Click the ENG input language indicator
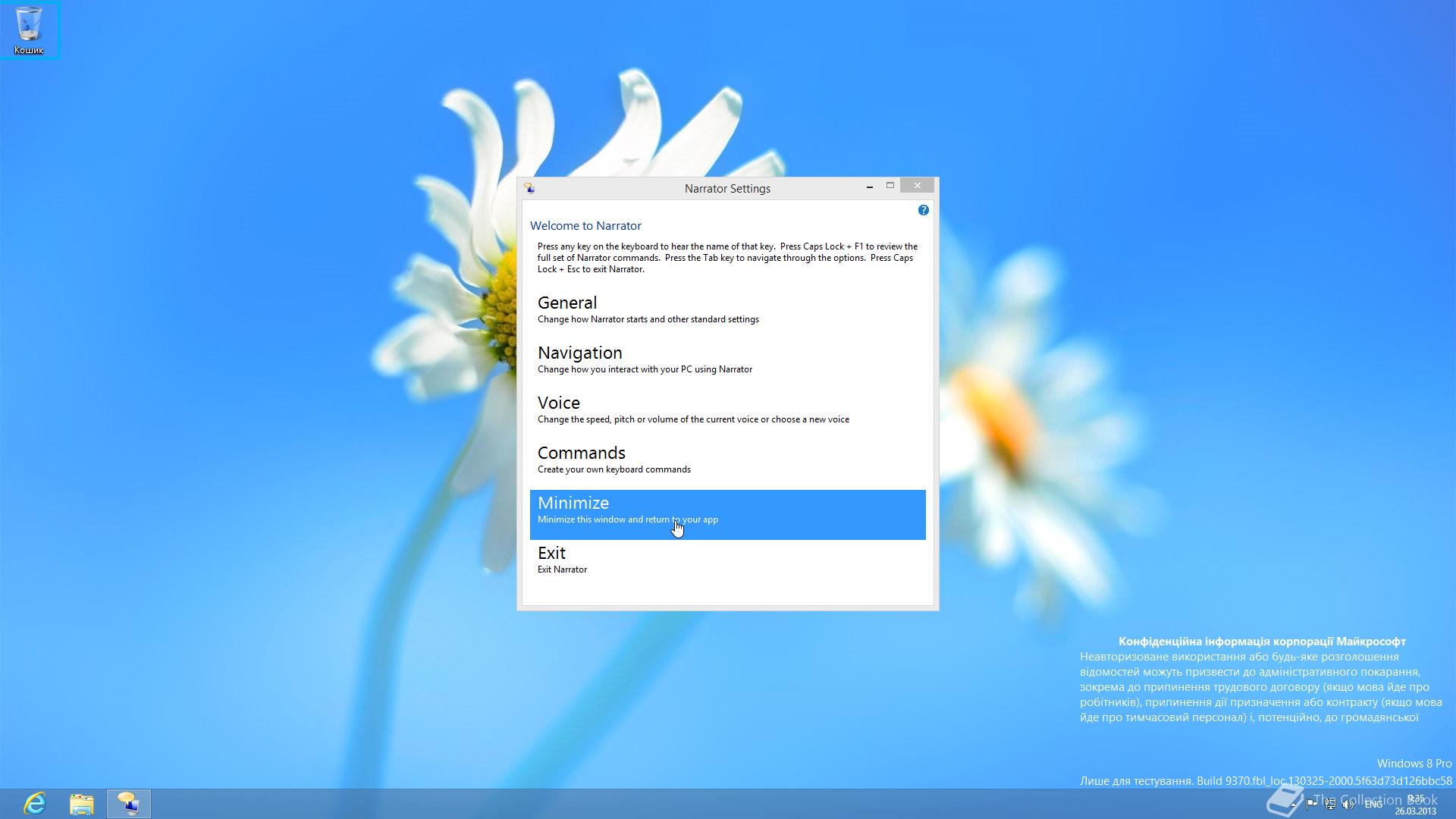 (1373, 805)
